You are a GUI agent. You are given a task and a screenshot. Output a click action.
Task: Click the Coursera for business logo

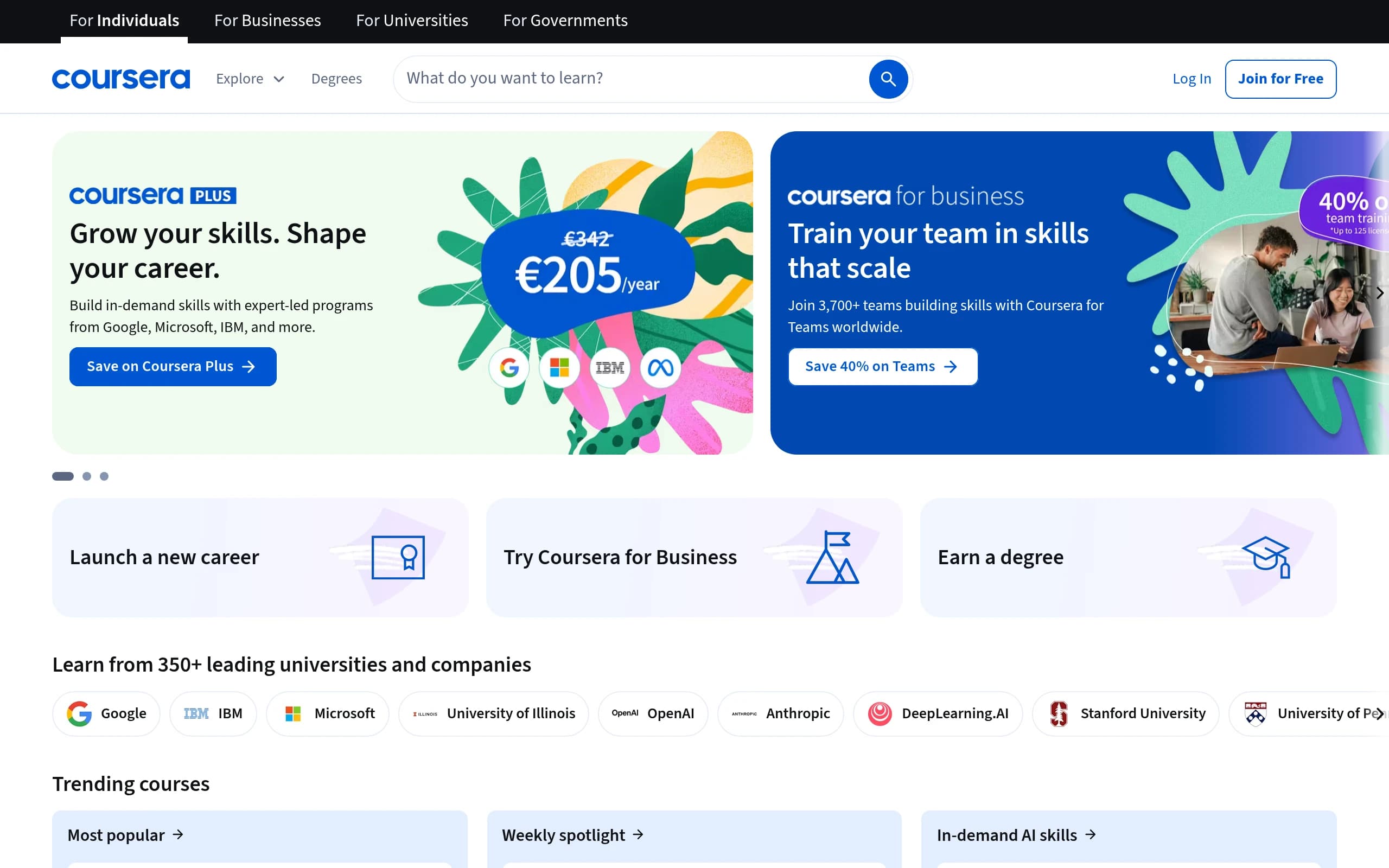[905, 196]
